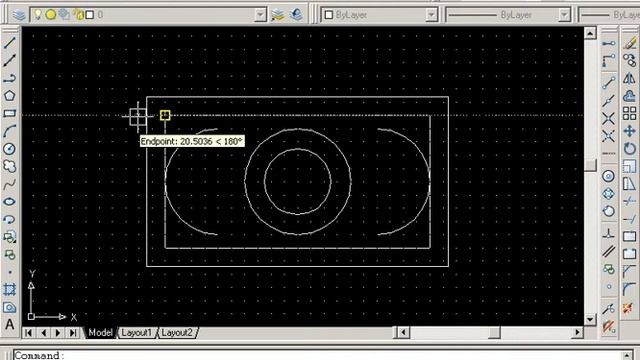Expand the layer list dropdown

click(x=260, y=15)
